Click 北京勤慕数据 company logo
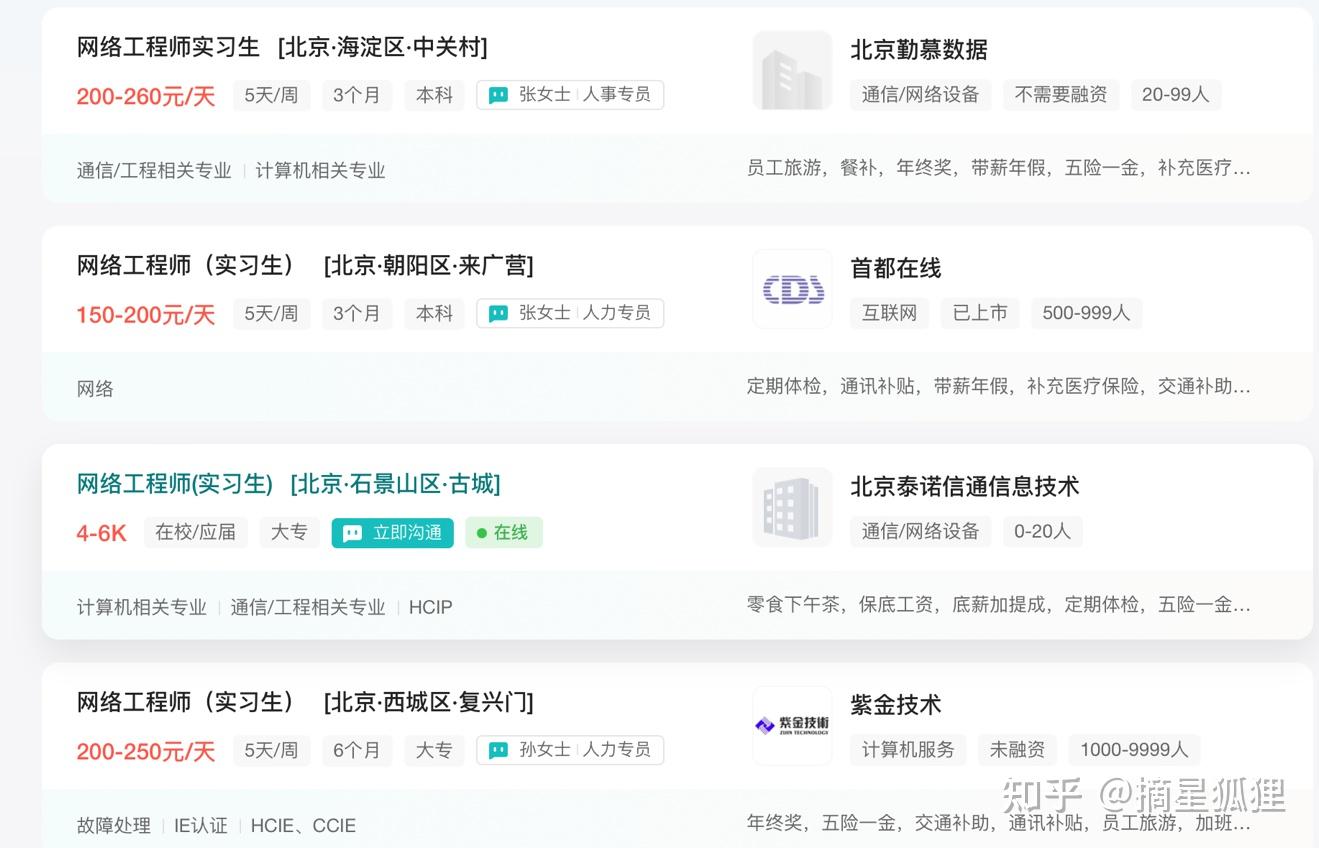Image resolution: width=1319 pixels, height=848 pixels. [792, 70]
